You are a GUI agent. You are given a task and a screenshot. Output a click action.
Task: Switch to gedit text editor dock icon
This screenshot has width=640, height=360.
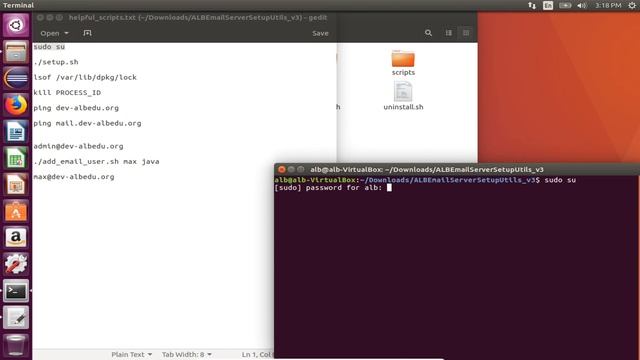click(x=16, y=318)
